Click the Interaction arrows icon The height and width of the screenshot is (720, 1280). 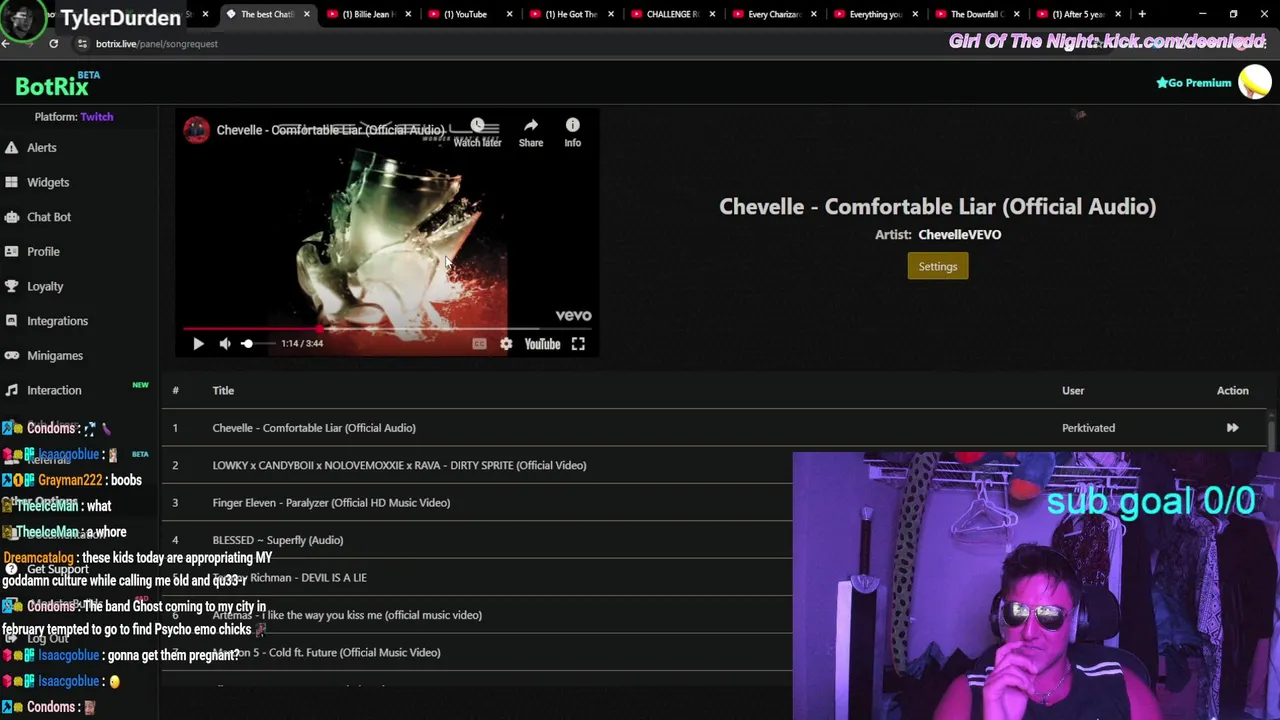point(11,390)
